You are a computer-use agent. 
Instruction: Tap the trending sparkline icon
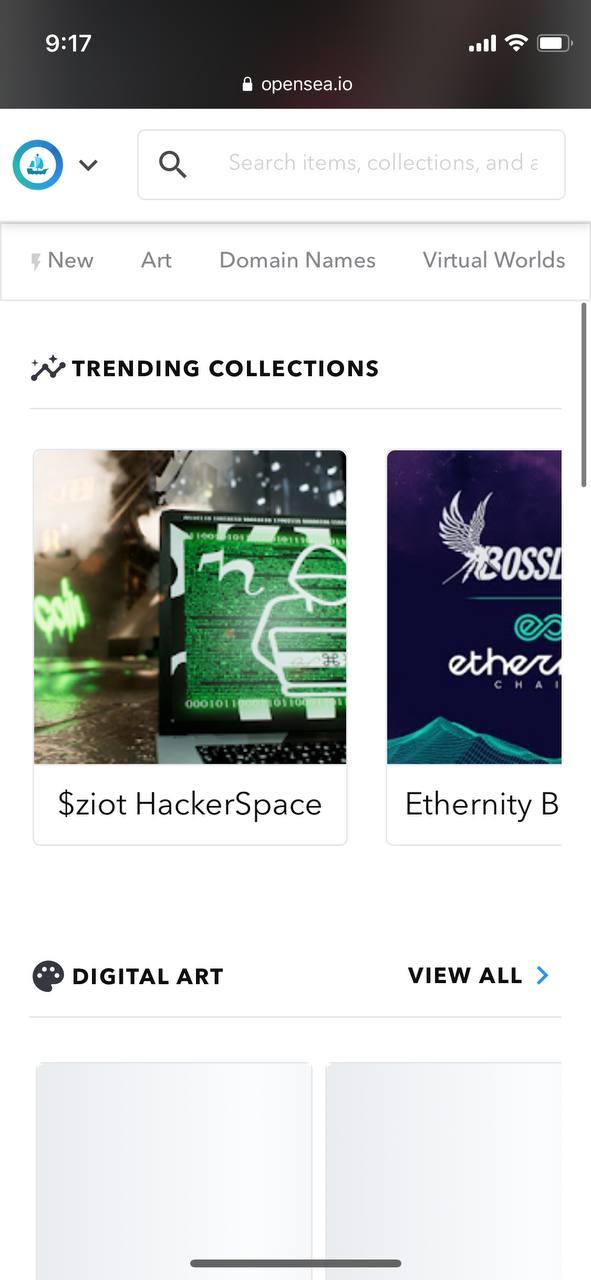(x=47, y=369)
